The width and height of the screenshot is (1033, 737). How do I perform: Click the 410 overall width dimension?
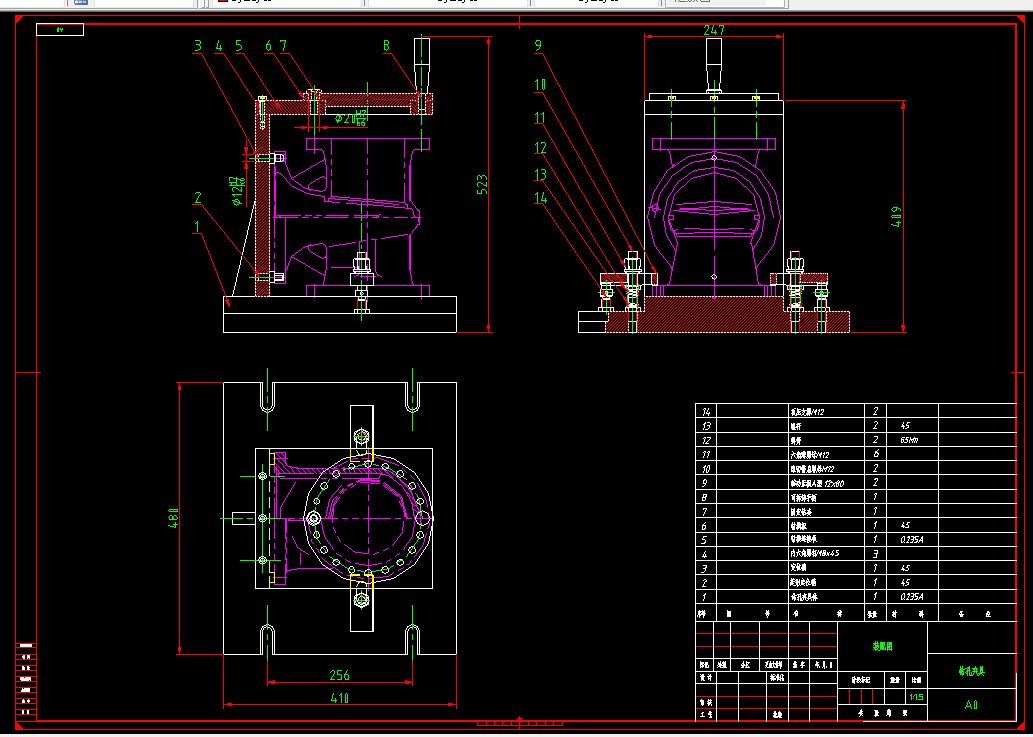339,698
